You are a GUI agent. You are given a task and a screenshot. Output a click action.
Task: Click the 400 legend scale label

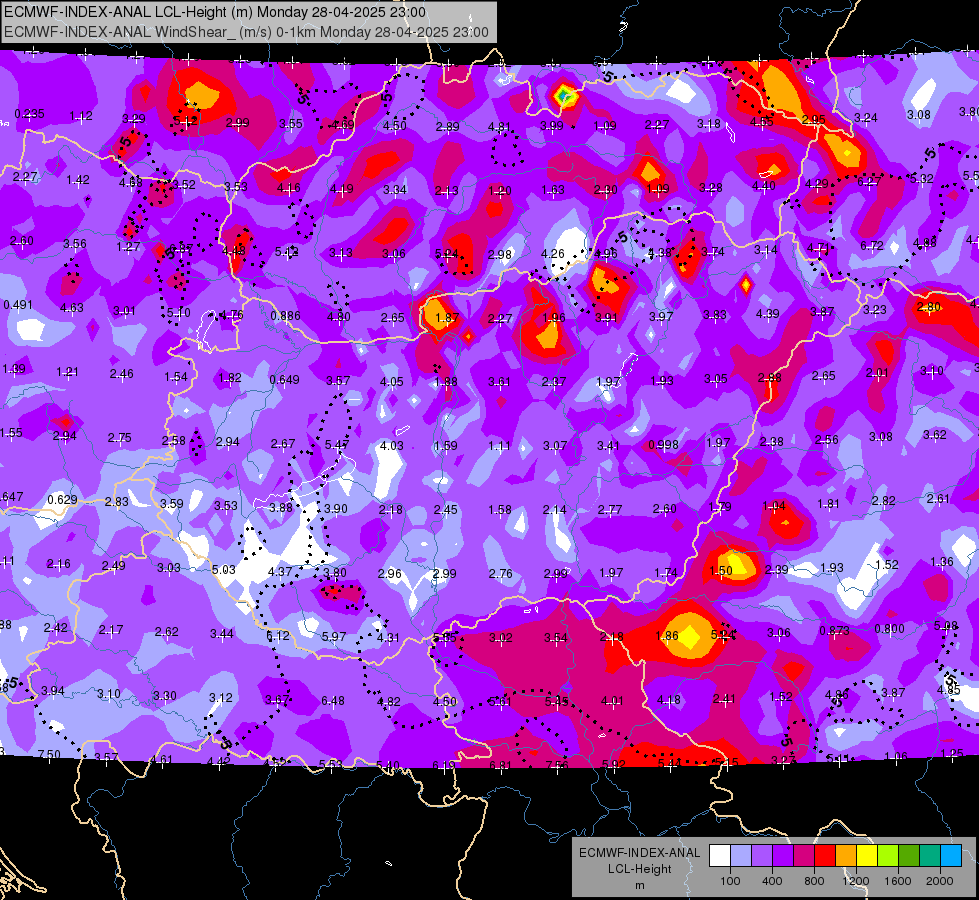click(x=772, y=881)
